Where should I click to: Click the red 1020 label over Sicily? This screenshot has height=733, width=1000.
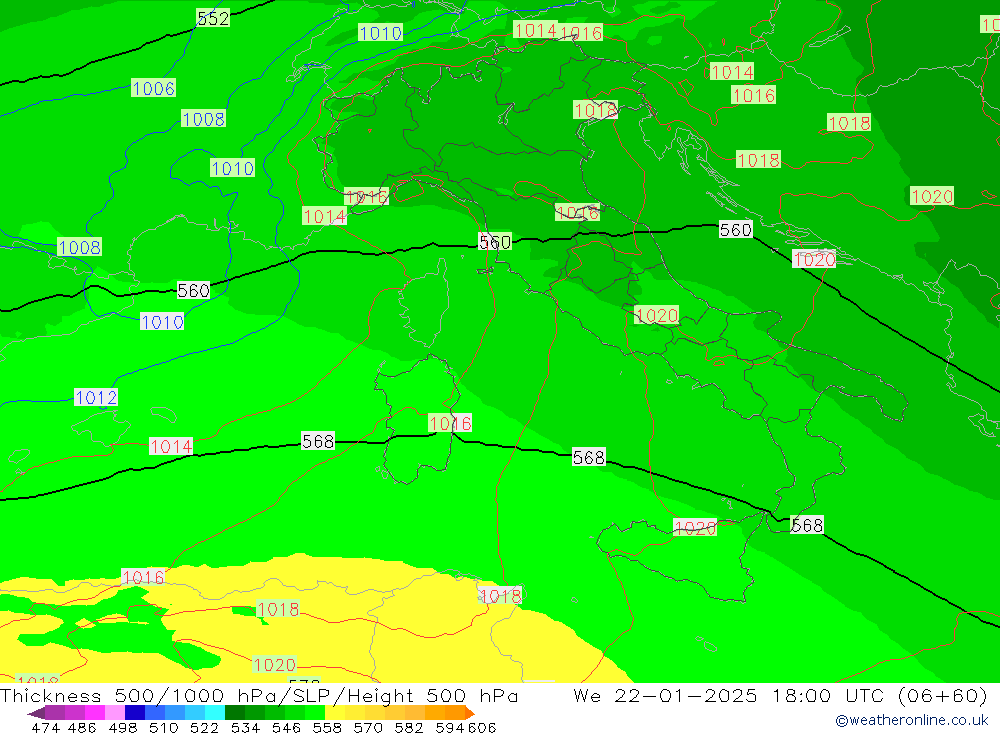coord(695,528)
